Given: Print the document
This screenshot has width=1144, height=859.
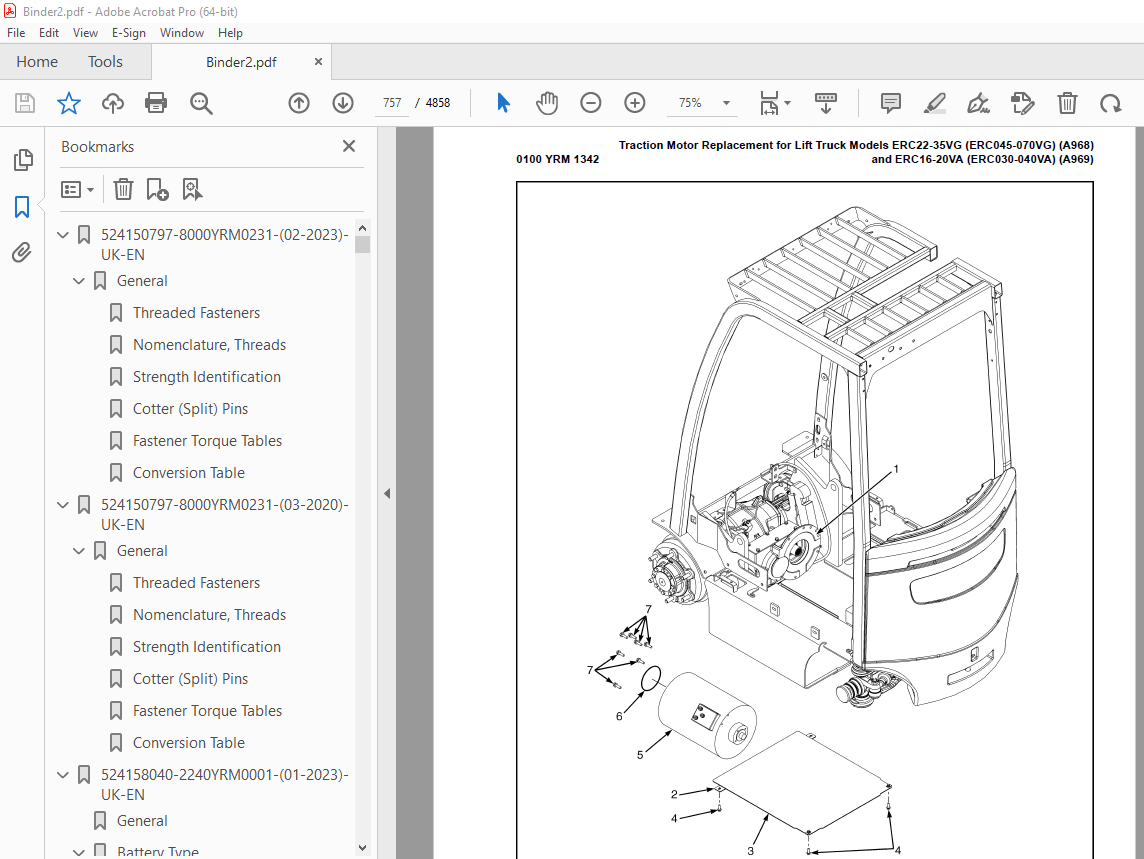Looking at the screenshot, I should (156, 103).
